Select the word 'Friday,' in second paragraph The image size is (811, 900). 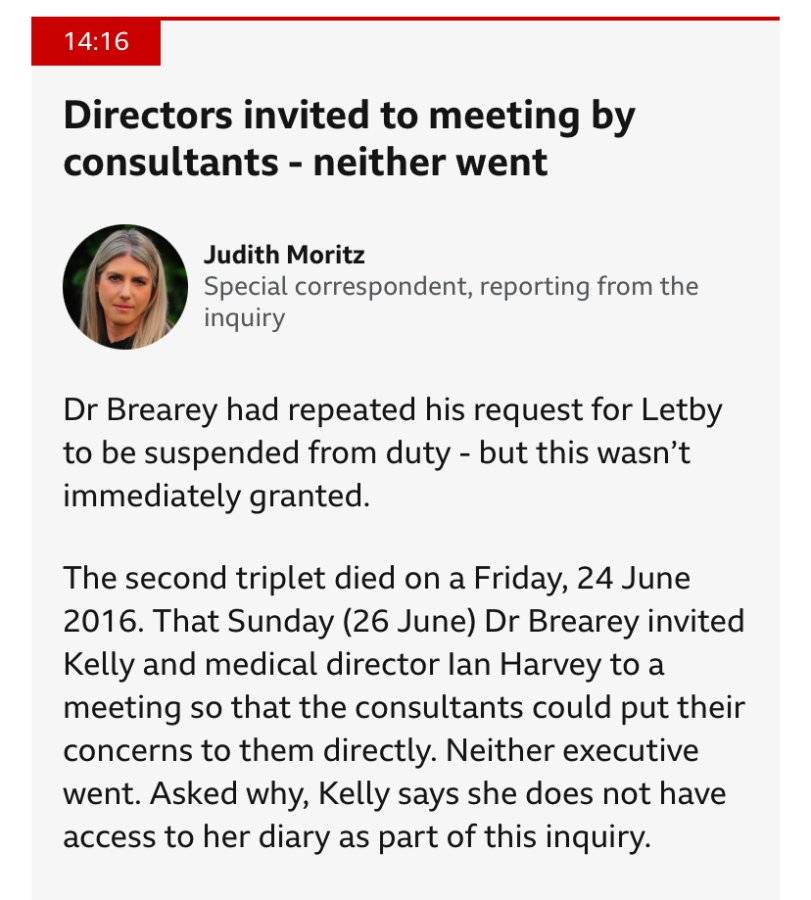521,579
